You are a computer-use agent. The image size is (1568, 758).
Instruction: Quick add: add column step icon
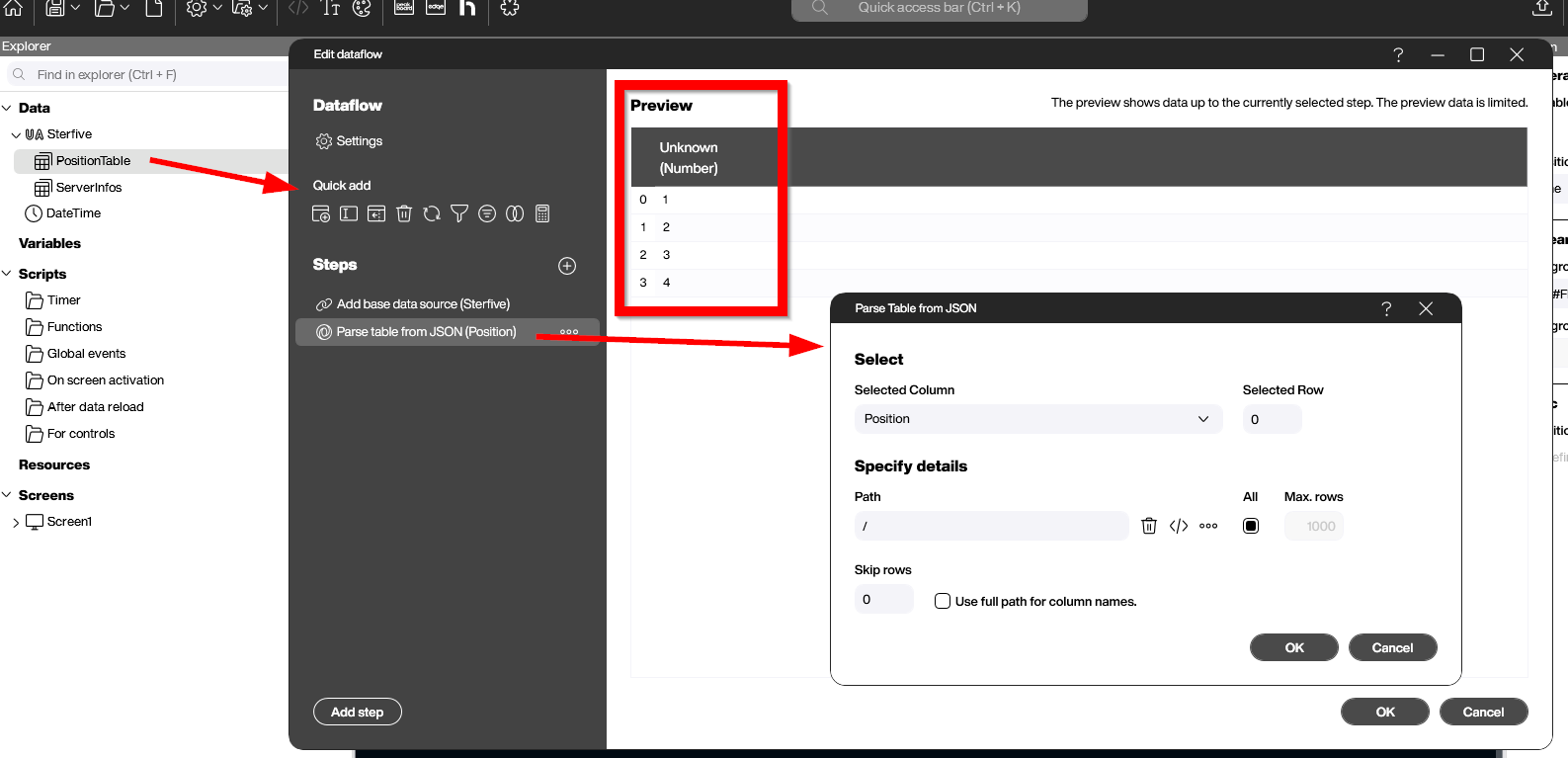point(321,213)
